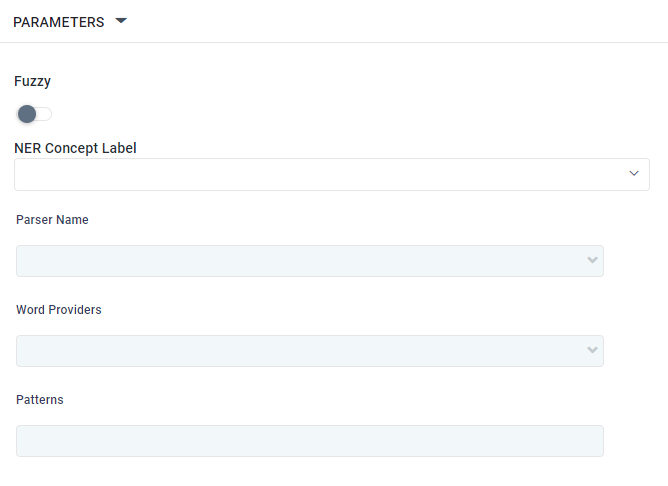Enable the Fuzzy toggle switch
This screenshot has height=486, width=668.
34,114
